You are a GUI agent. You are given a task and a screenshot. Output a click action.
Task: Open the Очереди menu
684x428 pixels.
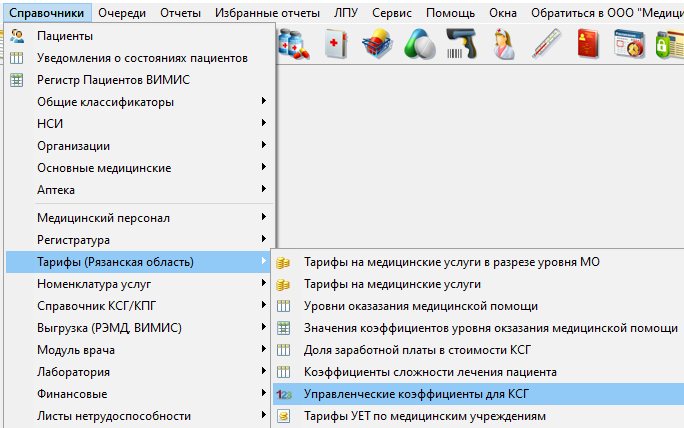(x=122, y=13)
